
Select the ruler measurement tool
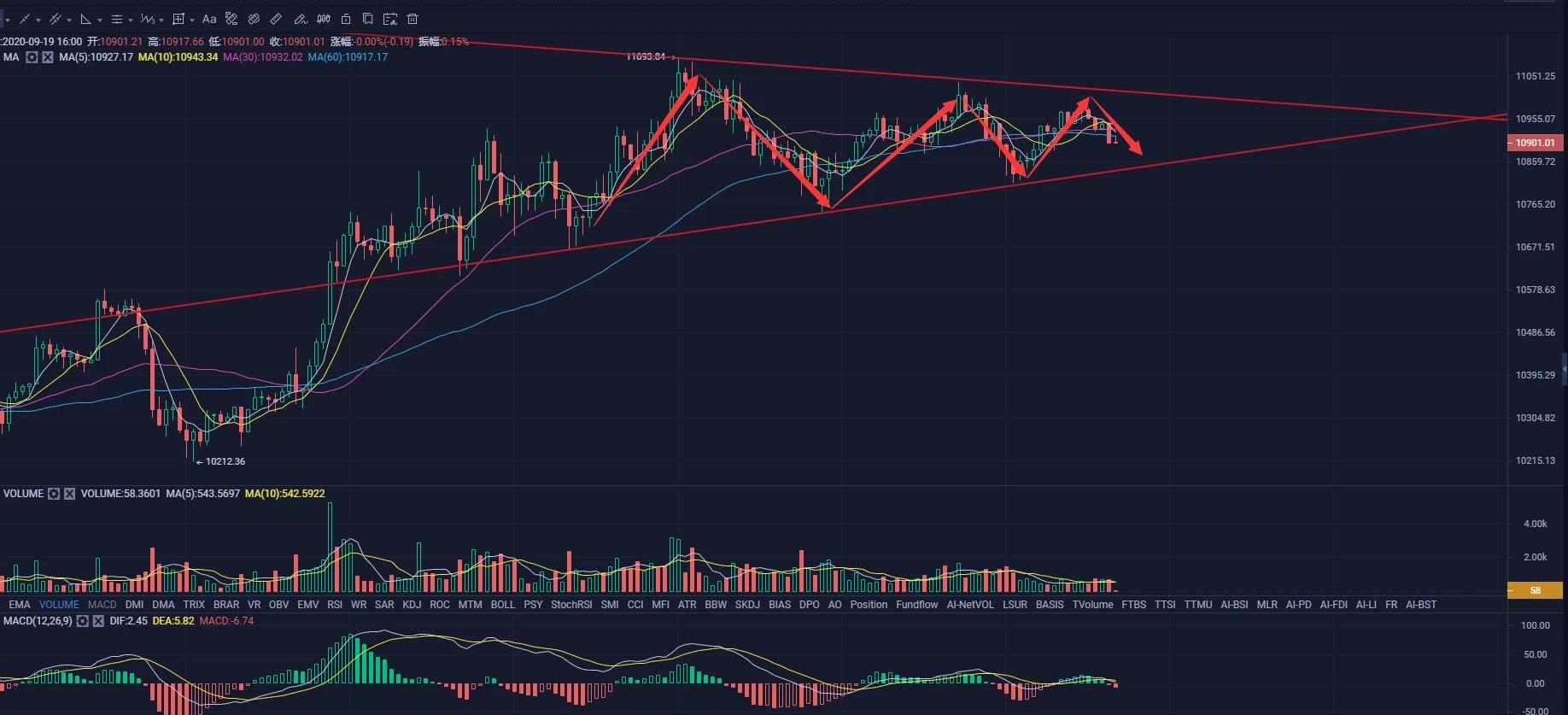click(x=276, y=19)
